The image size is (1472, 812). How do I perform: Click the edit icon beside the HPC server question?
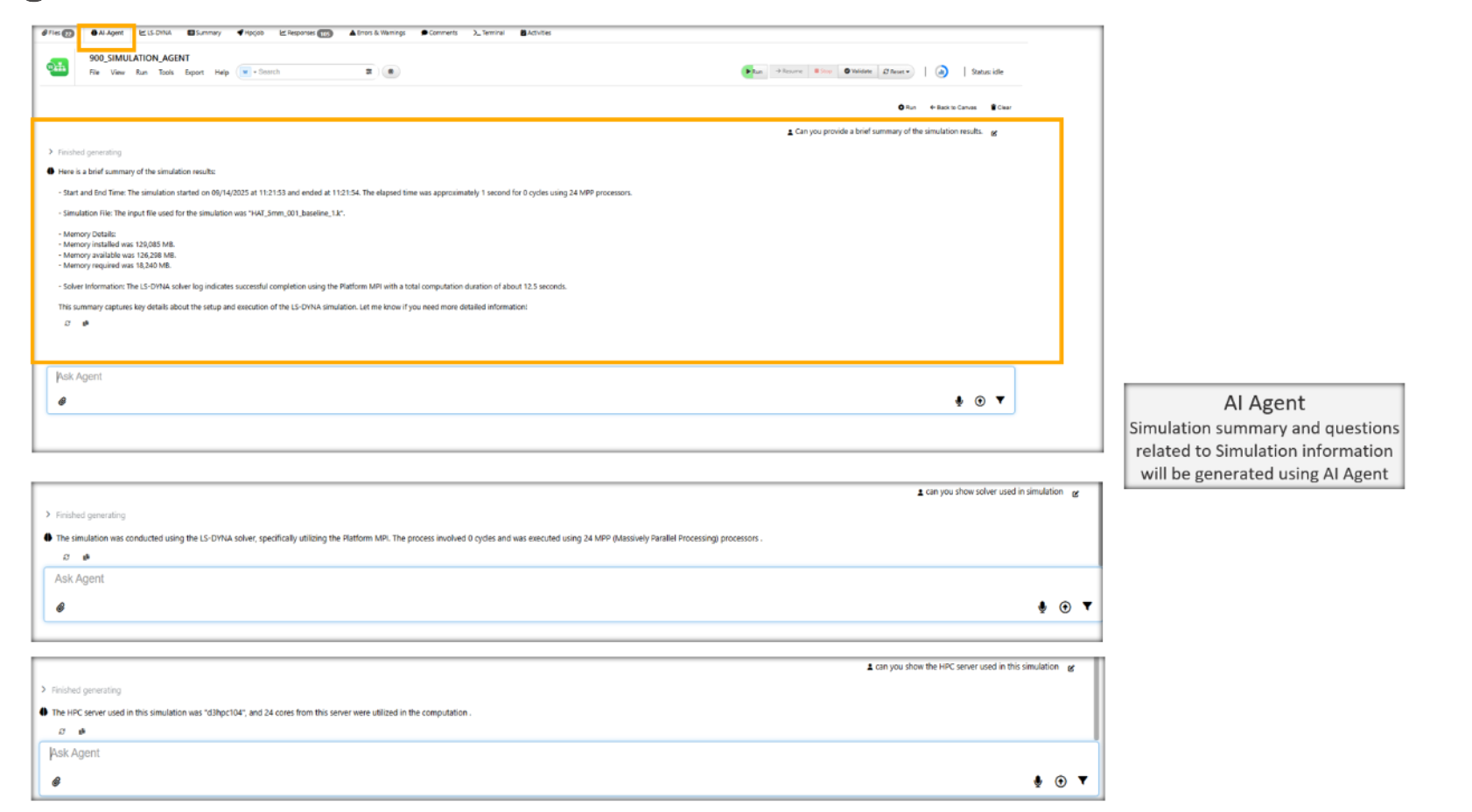click(1071, 668)
